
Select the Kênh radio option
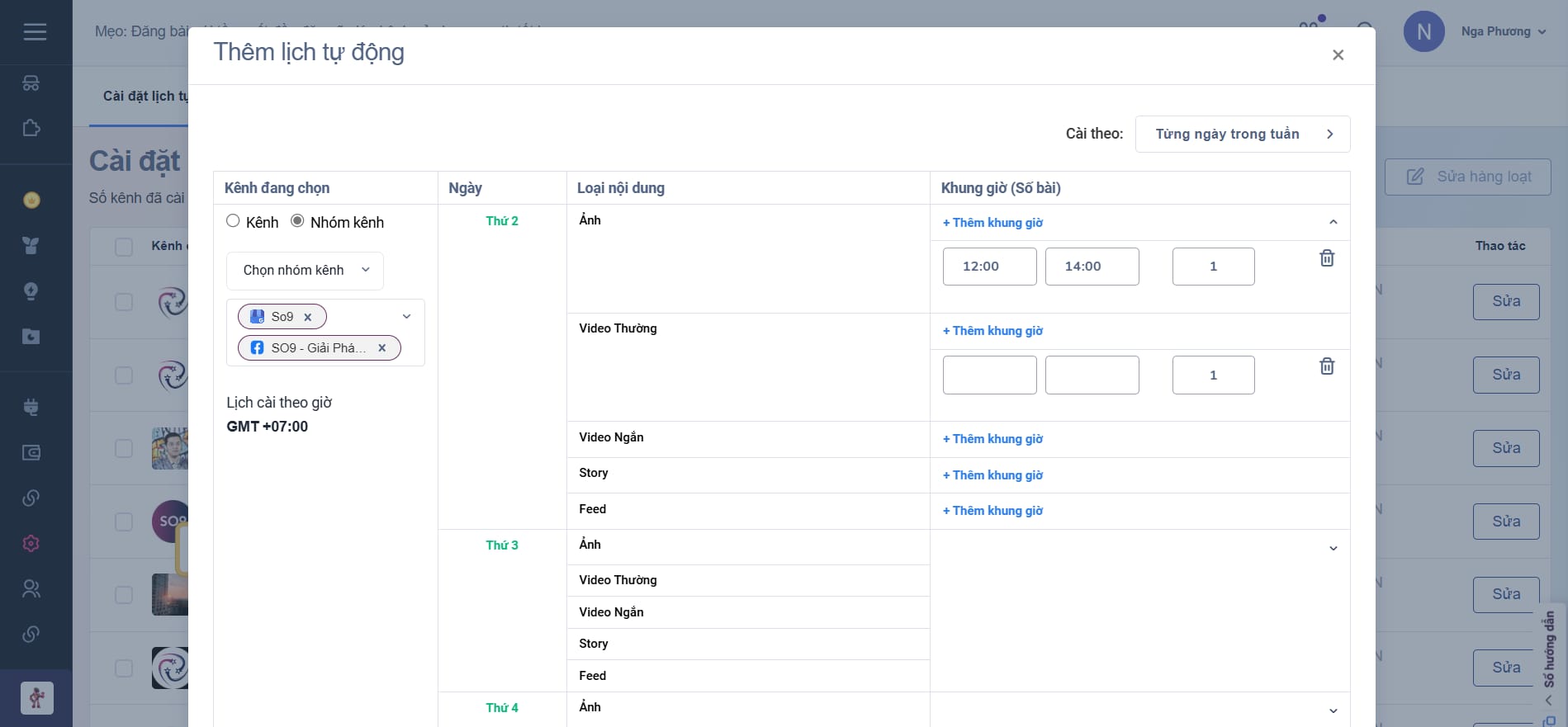tap(233, 221)
